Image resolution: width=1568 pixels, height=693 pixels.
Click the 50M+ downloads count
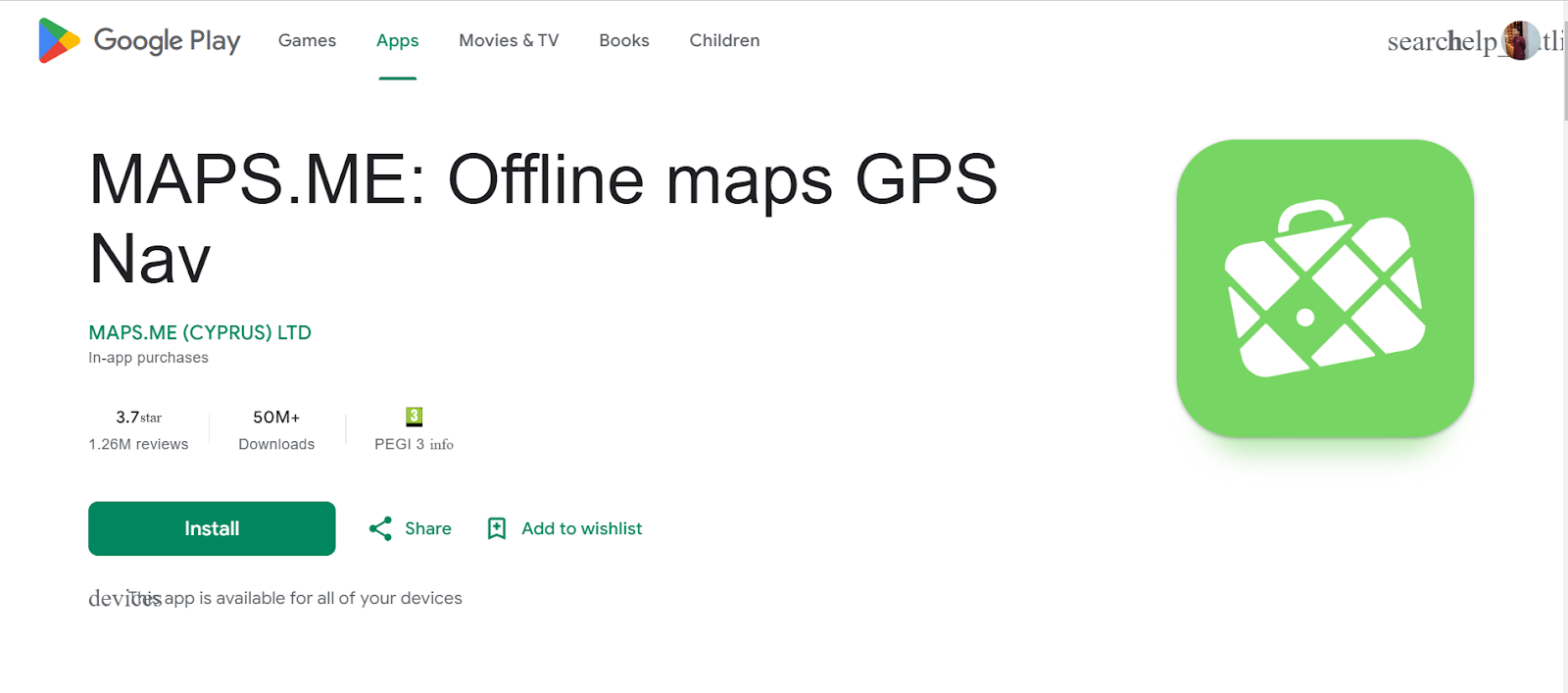click(276, 418)
